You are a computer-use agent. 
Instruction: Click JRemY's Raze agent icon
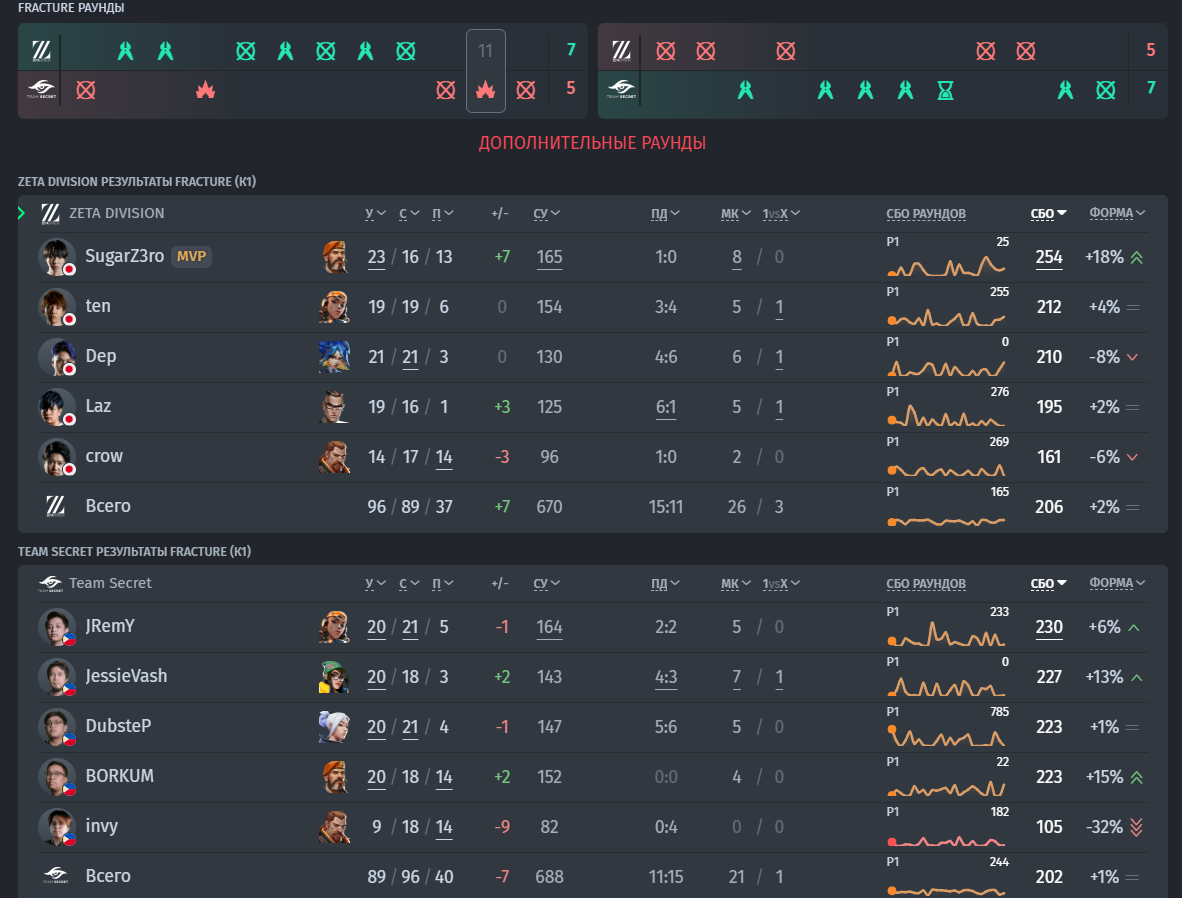[x=334, y=627]
